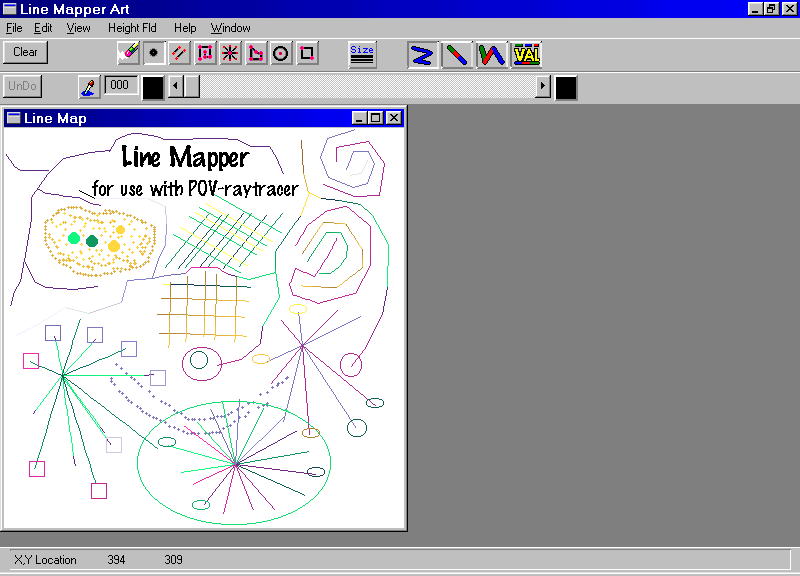
Task: Click the 000 color value field
Action: click(x=121, y=85)
